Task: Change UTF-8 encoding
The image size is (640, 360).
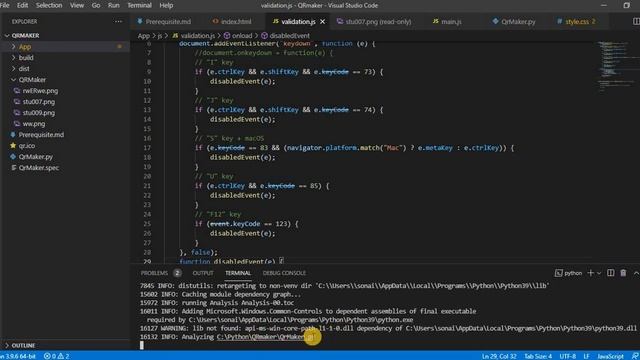Action: [x=567, y=356]
